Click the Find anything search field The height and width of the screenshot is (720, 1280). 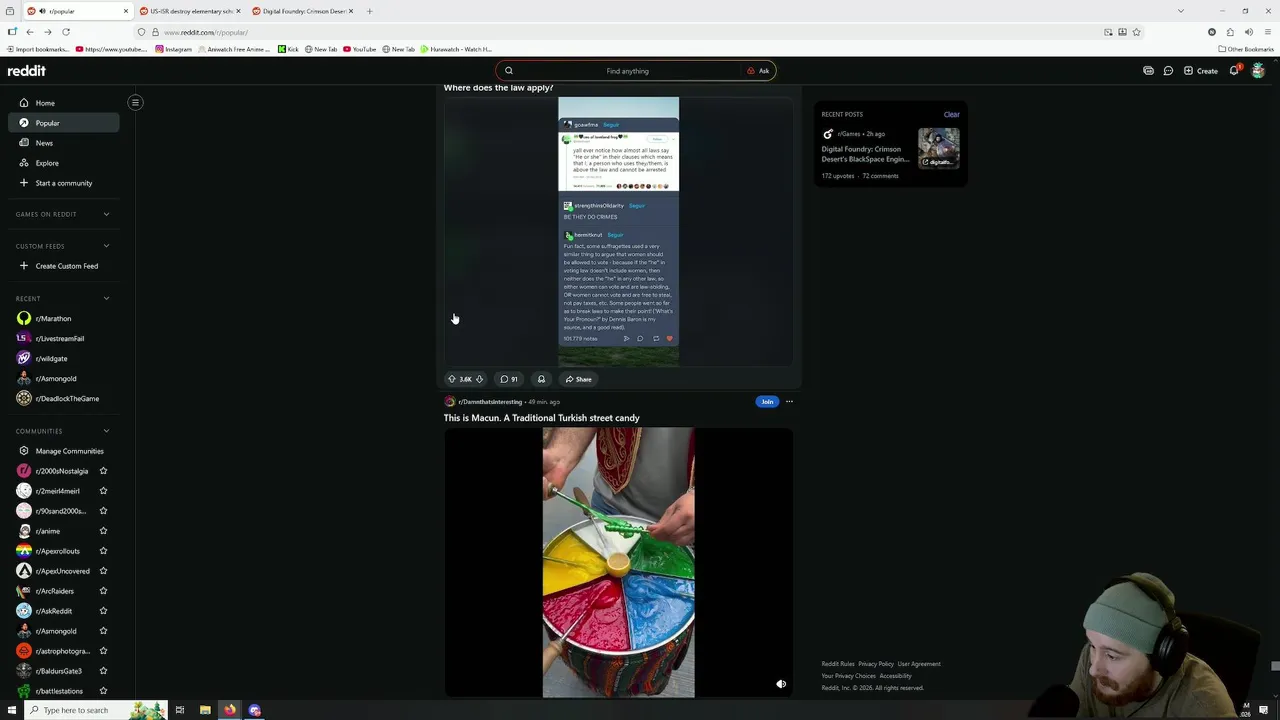pyautogui.click(x=627, y=71)
